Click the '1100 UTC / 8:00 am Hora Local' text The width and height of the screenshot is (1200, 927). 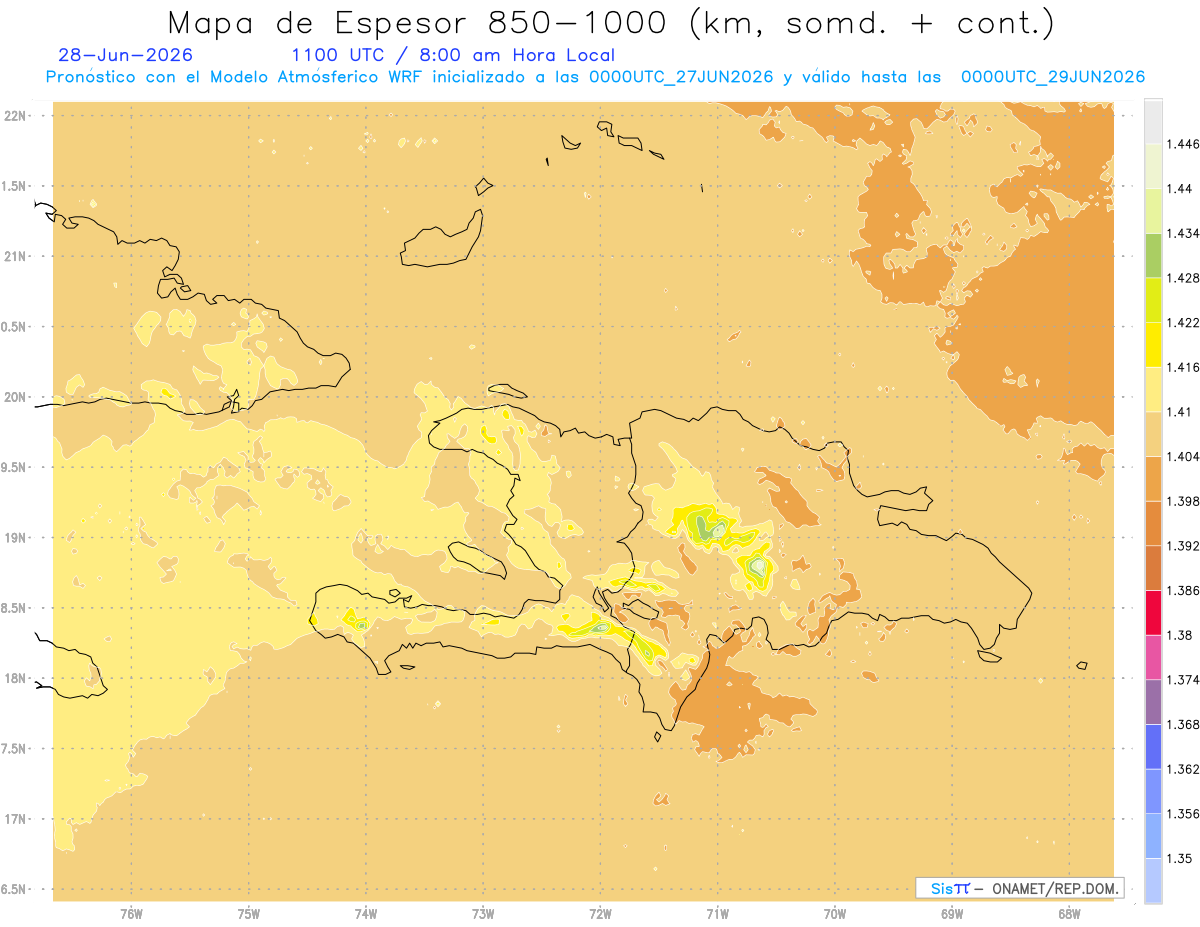coord(453,56)
